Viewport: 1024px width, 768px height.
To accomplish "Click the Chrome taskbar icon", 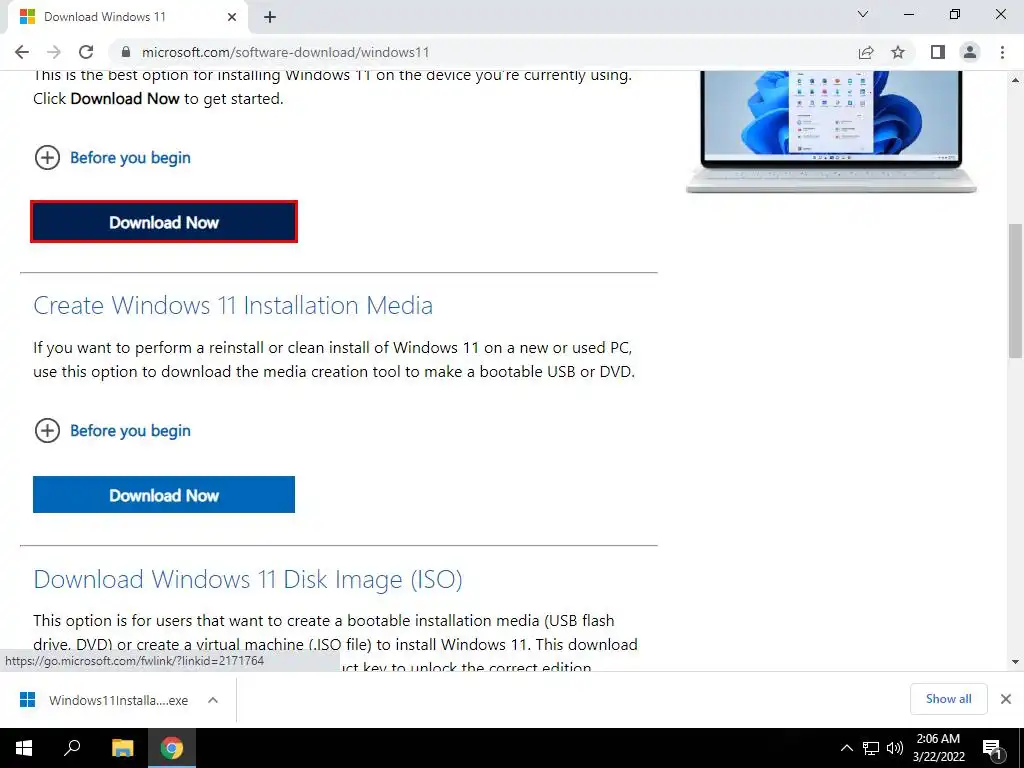I will point(172,748).
